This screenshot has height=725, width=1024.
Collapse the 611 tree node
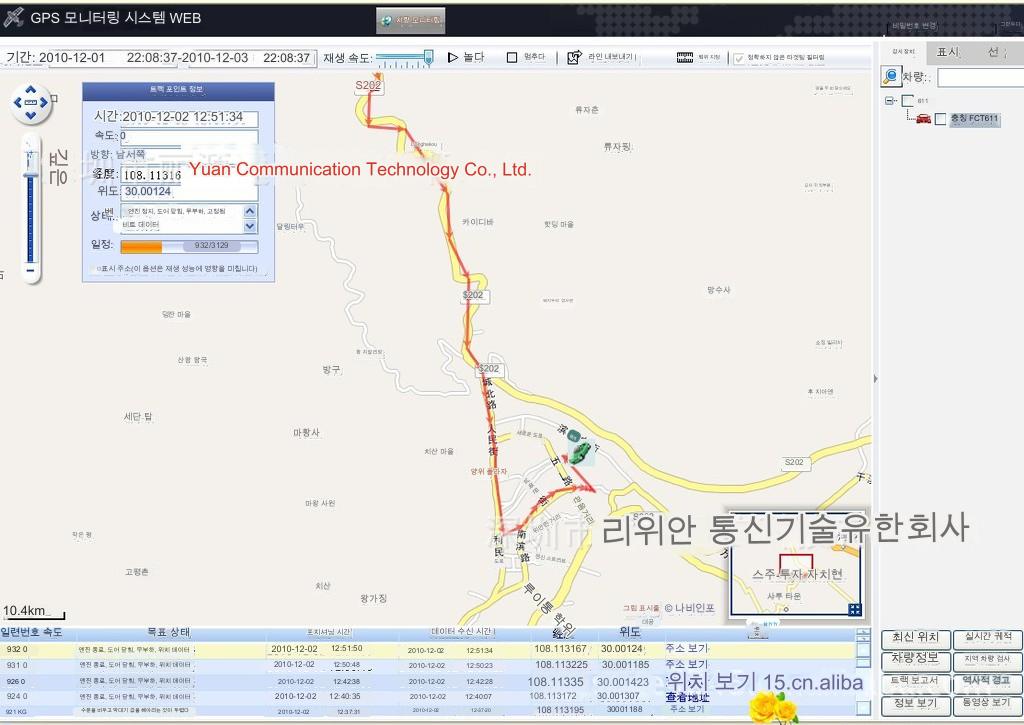pos(890,101)
